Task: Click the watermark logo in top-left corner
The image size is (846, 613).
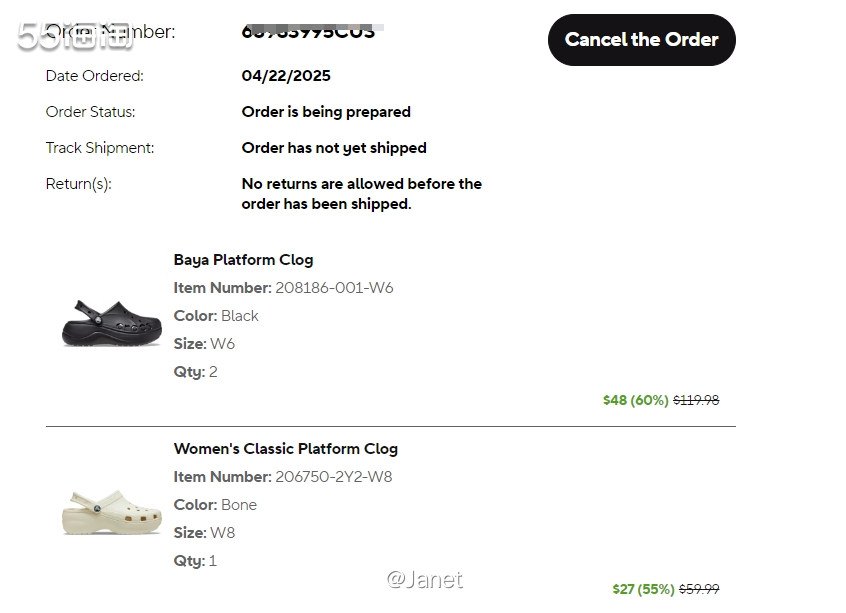Action: [75, 37]
